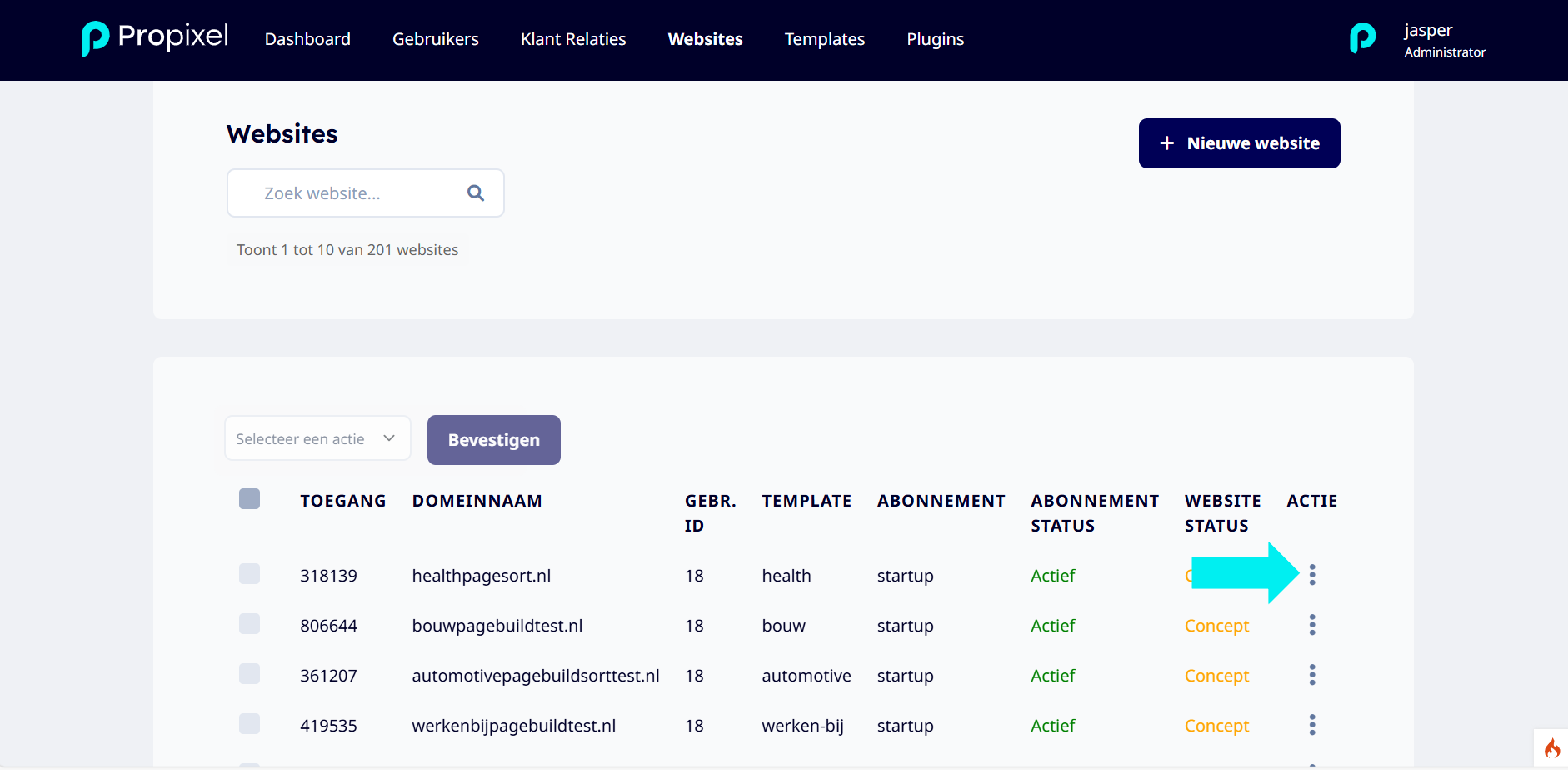Click the DOMEINNAAM column header
Screen dimensions: 1568x770
[477, 501]
